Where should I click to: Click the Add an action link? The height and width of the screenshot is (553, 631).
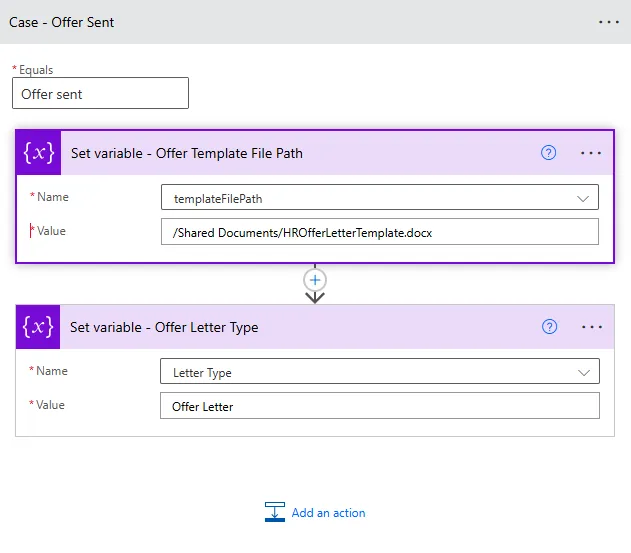(328, 513)
